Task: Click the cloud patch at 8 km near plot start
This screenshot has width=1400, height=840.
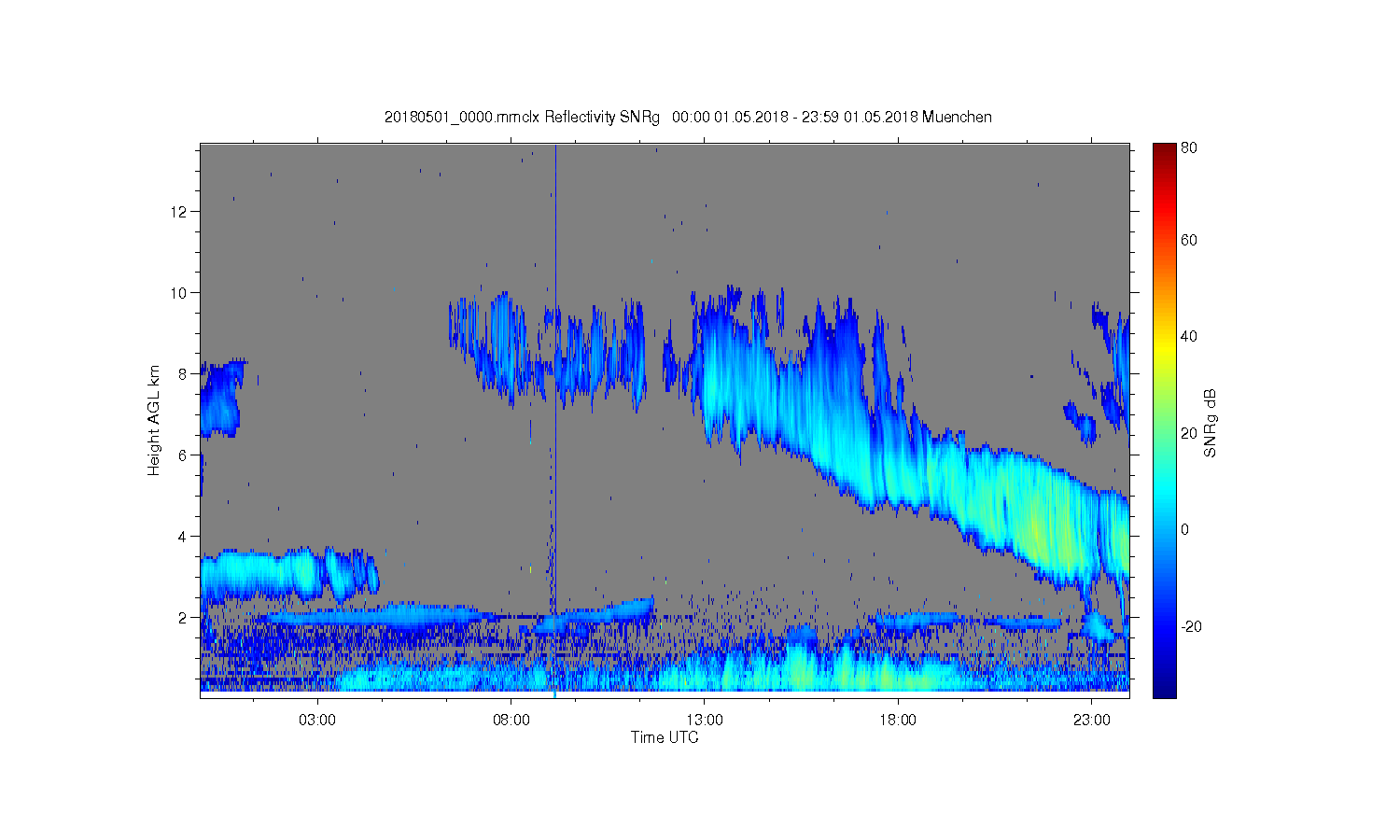Action: (x=220, y=399)
